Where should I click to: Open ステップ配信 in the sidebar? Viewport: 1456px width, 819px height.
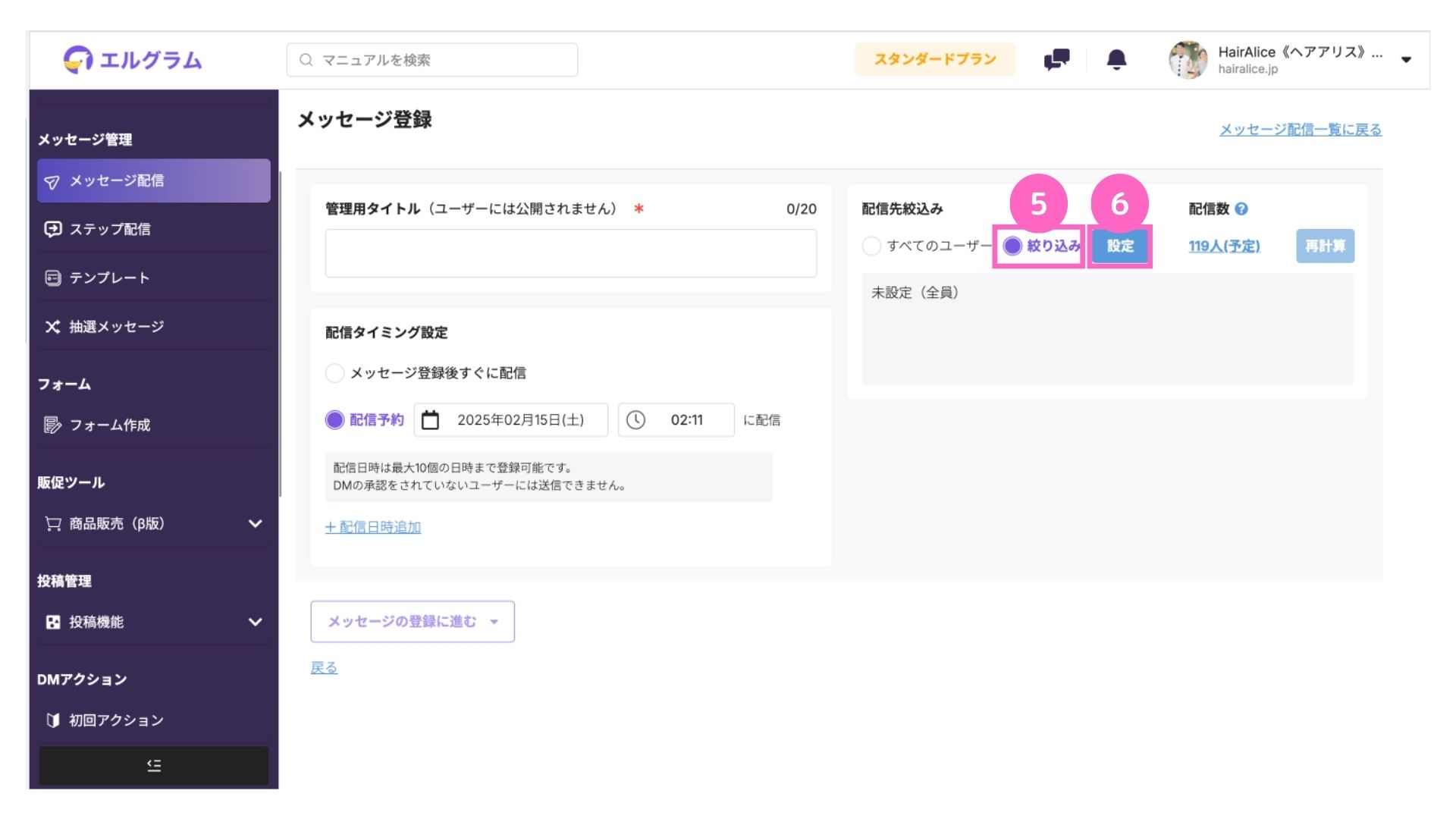pos(154,229)
